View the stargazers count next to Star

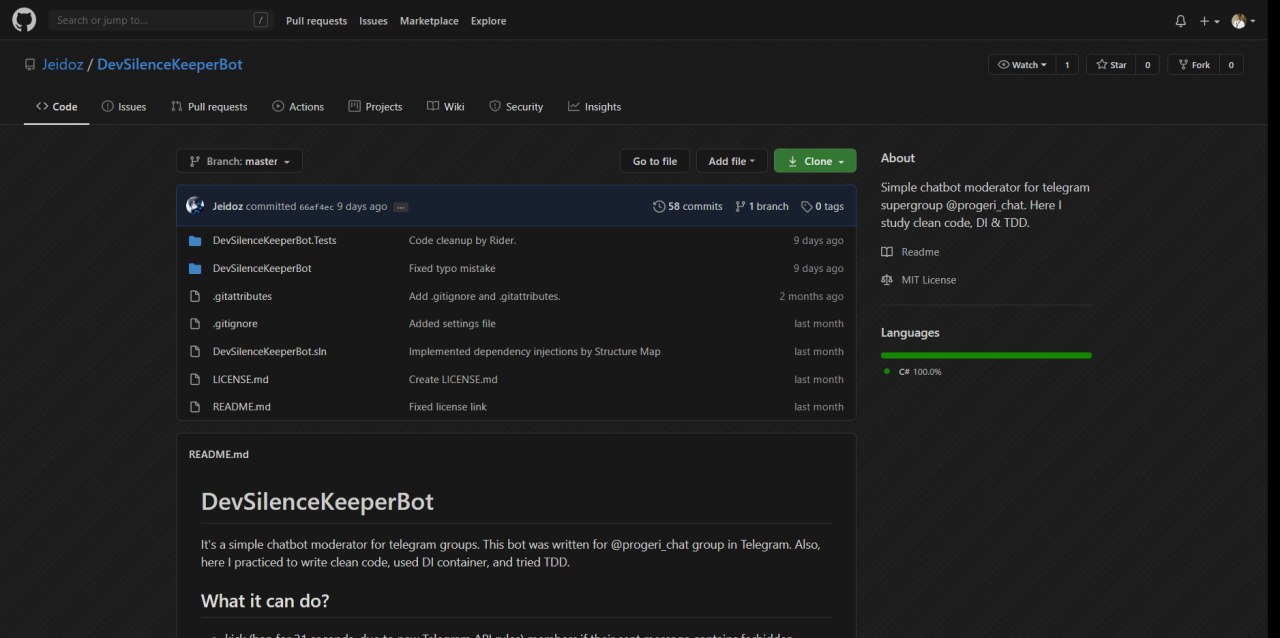pyautogui.click(x=1147, y=65)
